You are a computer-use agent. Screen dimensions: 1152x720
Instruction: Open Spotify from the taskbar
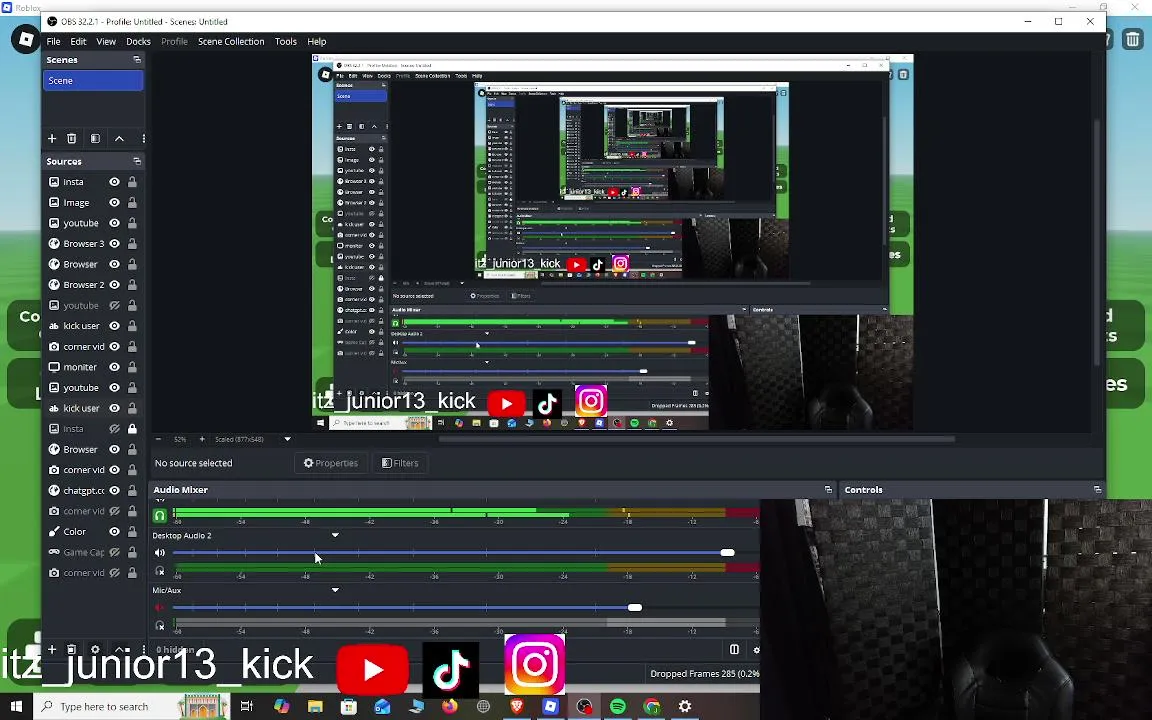click(x=618, y=706)
